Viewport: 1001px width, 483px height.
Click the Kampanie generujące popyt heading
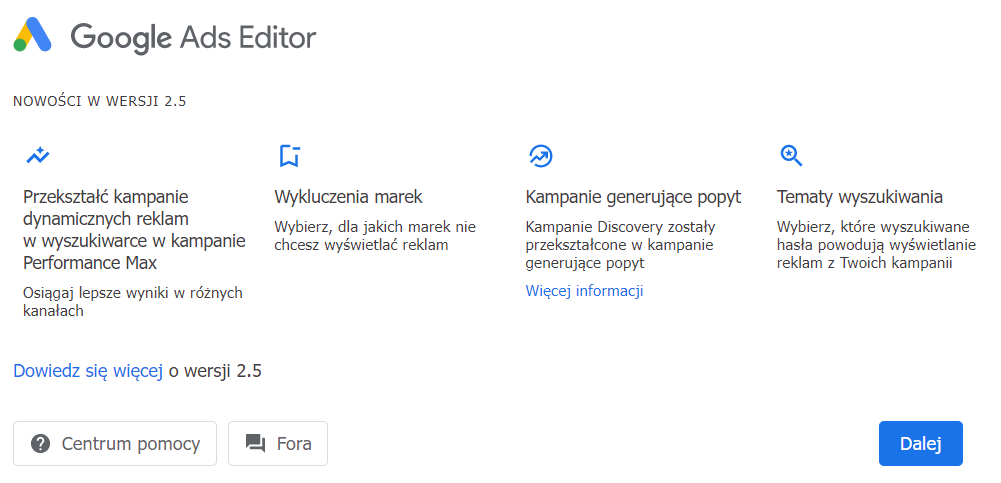[x=633, y=197]
